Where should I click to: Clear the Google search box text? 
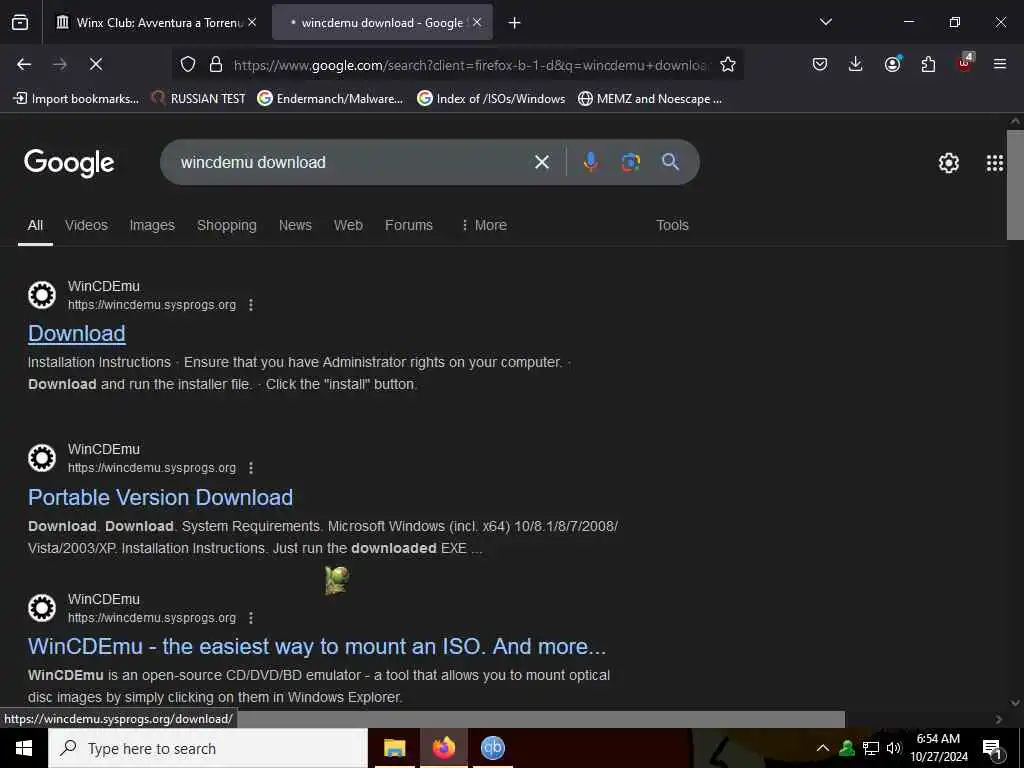(x=542, y=162)
